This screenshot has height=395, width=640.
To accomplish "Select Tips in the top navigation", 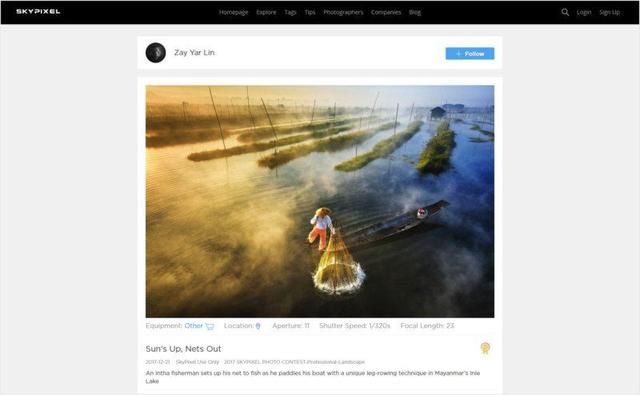I will (310, 12).
